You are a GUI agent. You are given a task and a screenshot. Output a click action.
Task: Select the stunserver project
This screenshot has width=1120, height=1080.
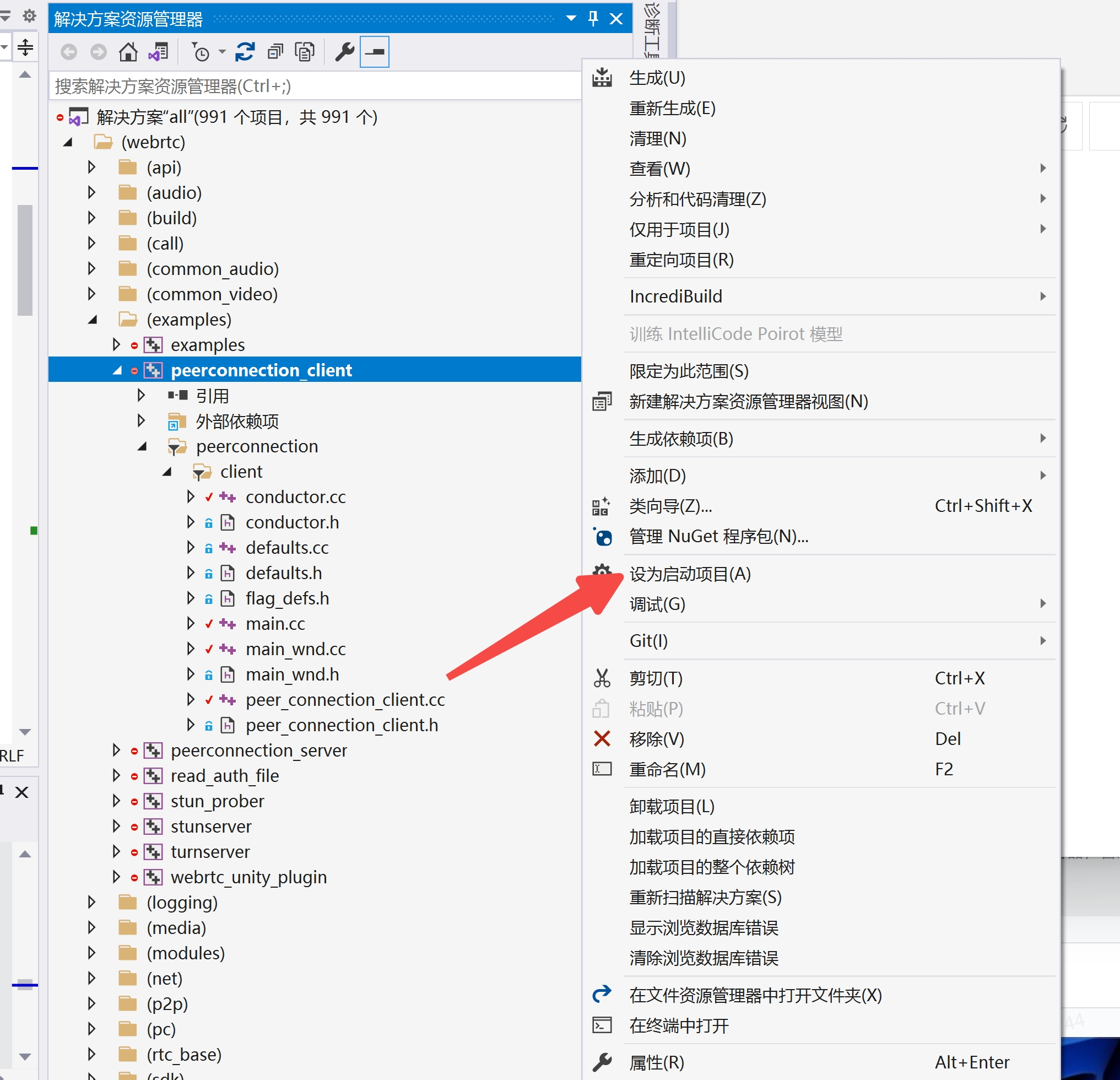pyautogui.click(x=211, y=827)
